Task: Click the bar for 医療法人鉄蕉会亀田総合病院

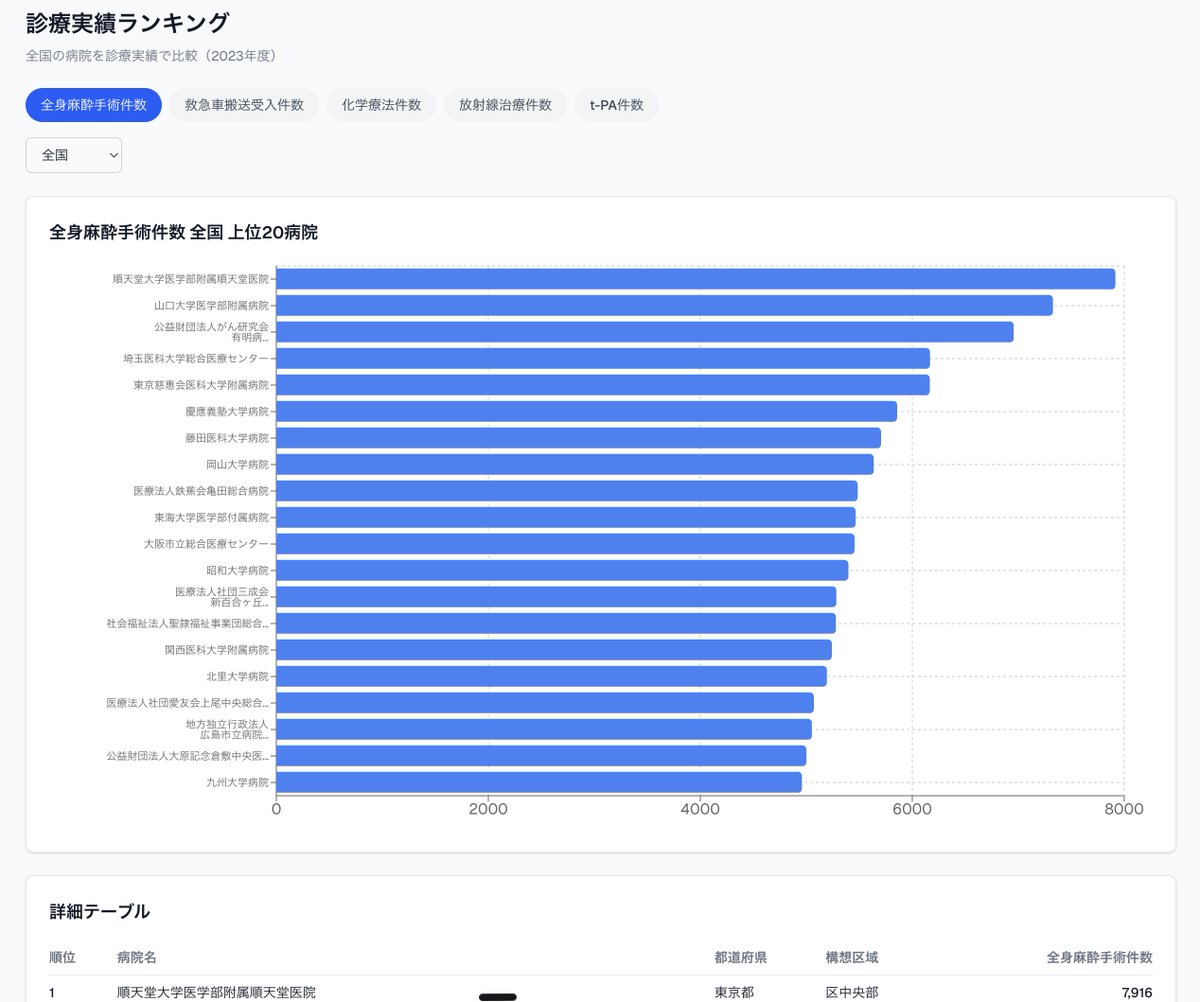Action: pos(567,491)
